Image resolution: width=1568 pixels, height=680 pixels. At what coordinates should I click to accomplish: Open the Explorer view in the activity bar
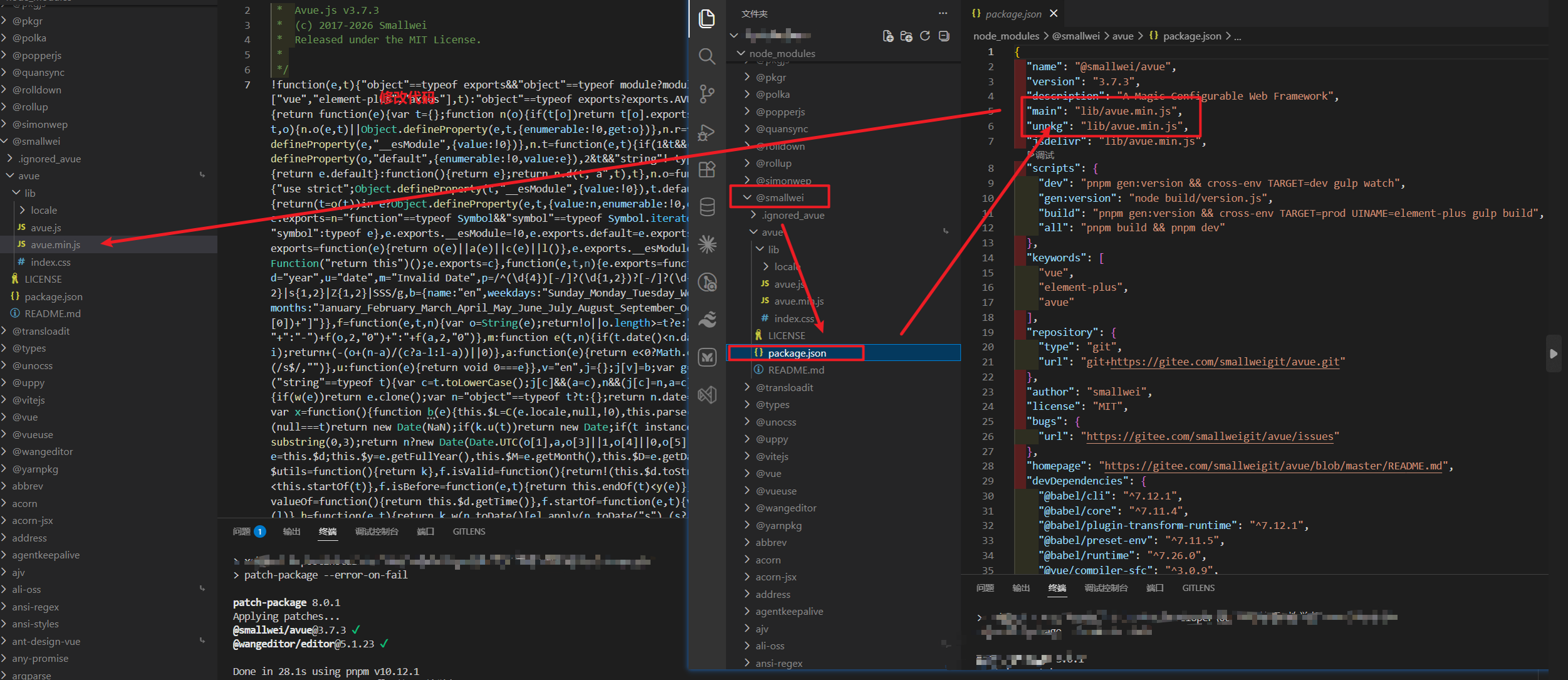pyautogui.click(x=707, y=18)
